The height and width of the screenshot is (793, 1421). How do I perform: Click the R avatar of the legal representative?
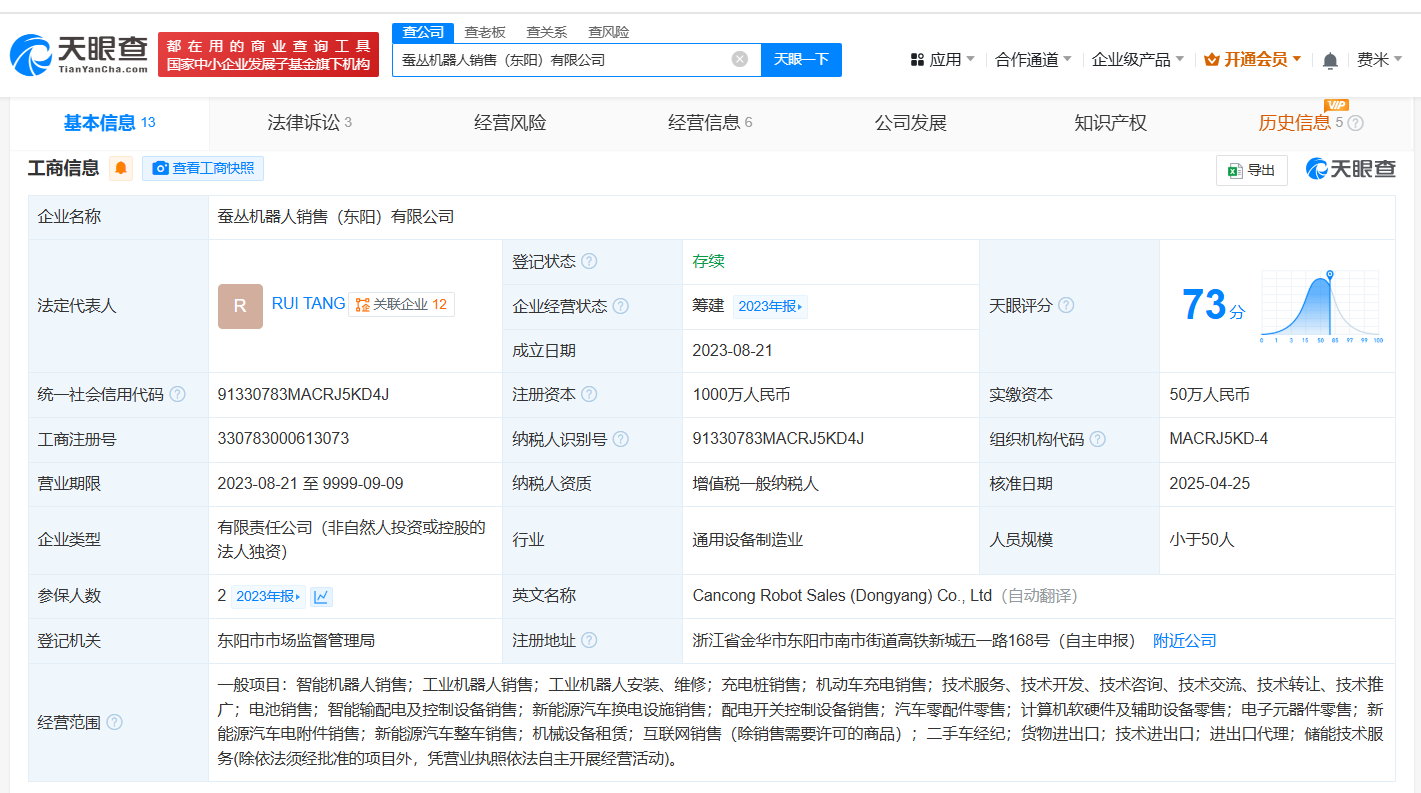point(240,306)
